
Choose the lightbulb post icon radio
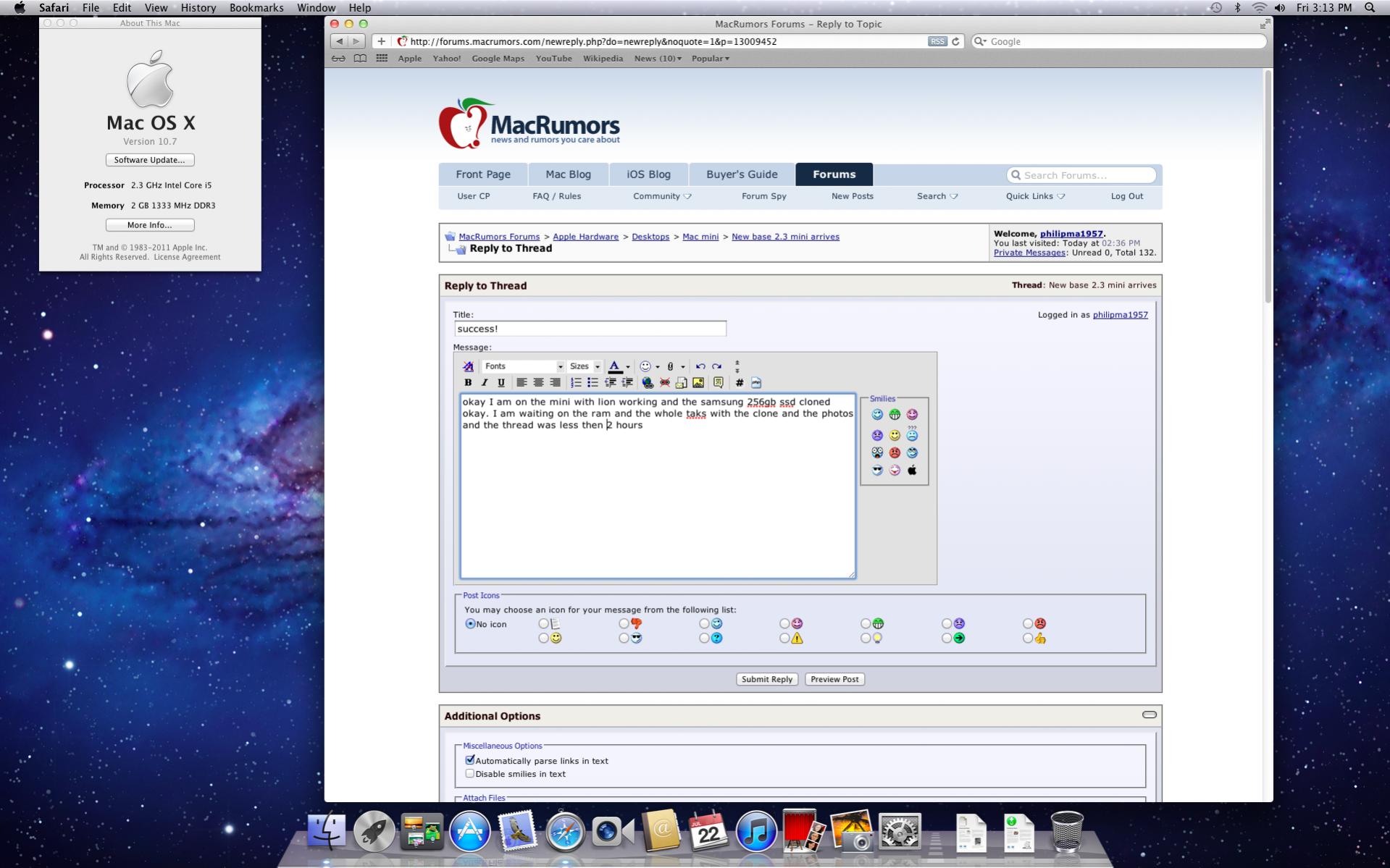(x=866, y=639)
